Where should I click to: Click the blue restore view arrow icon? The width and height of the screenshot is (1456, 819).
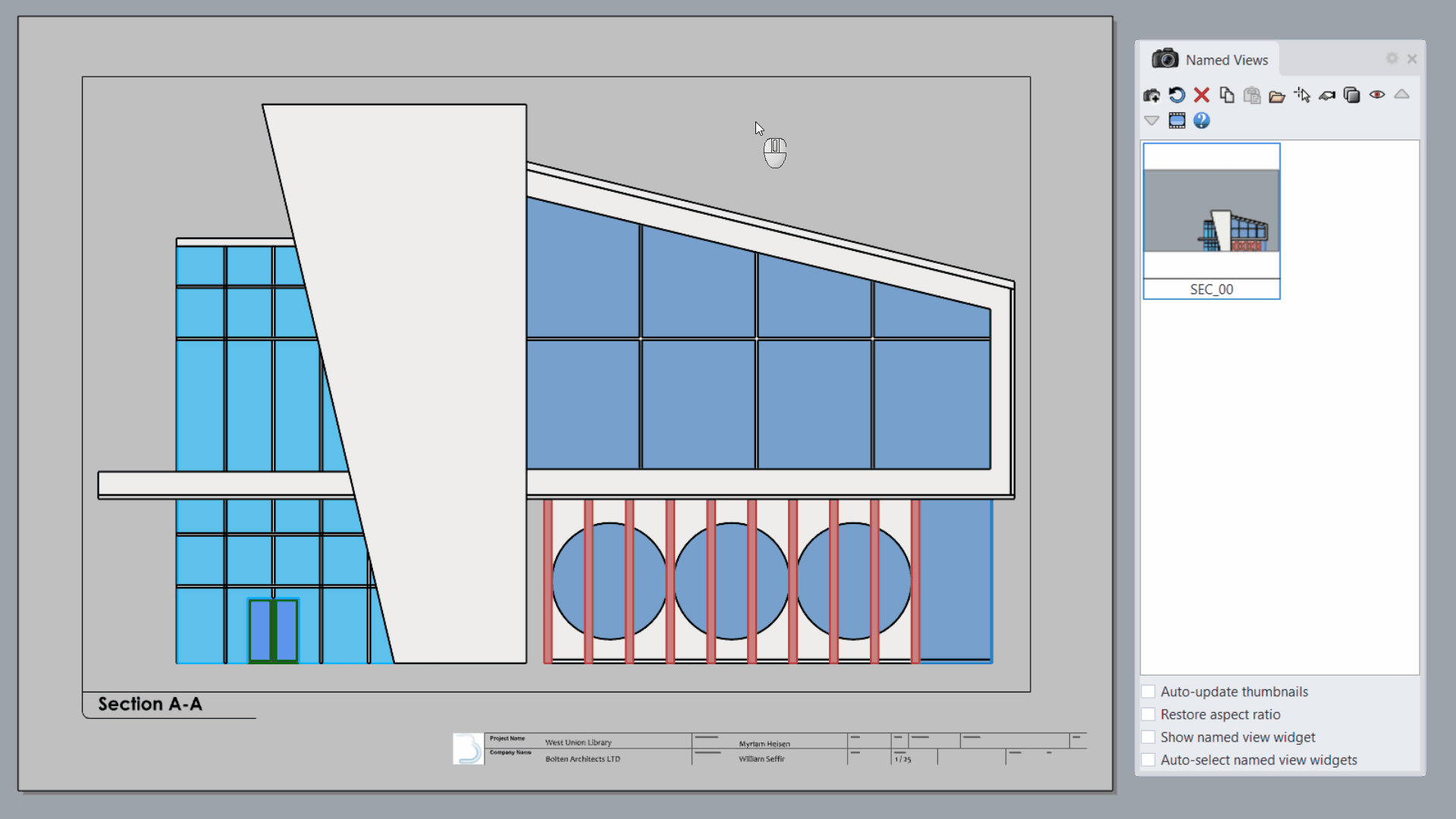click(x=1176, y=96)
